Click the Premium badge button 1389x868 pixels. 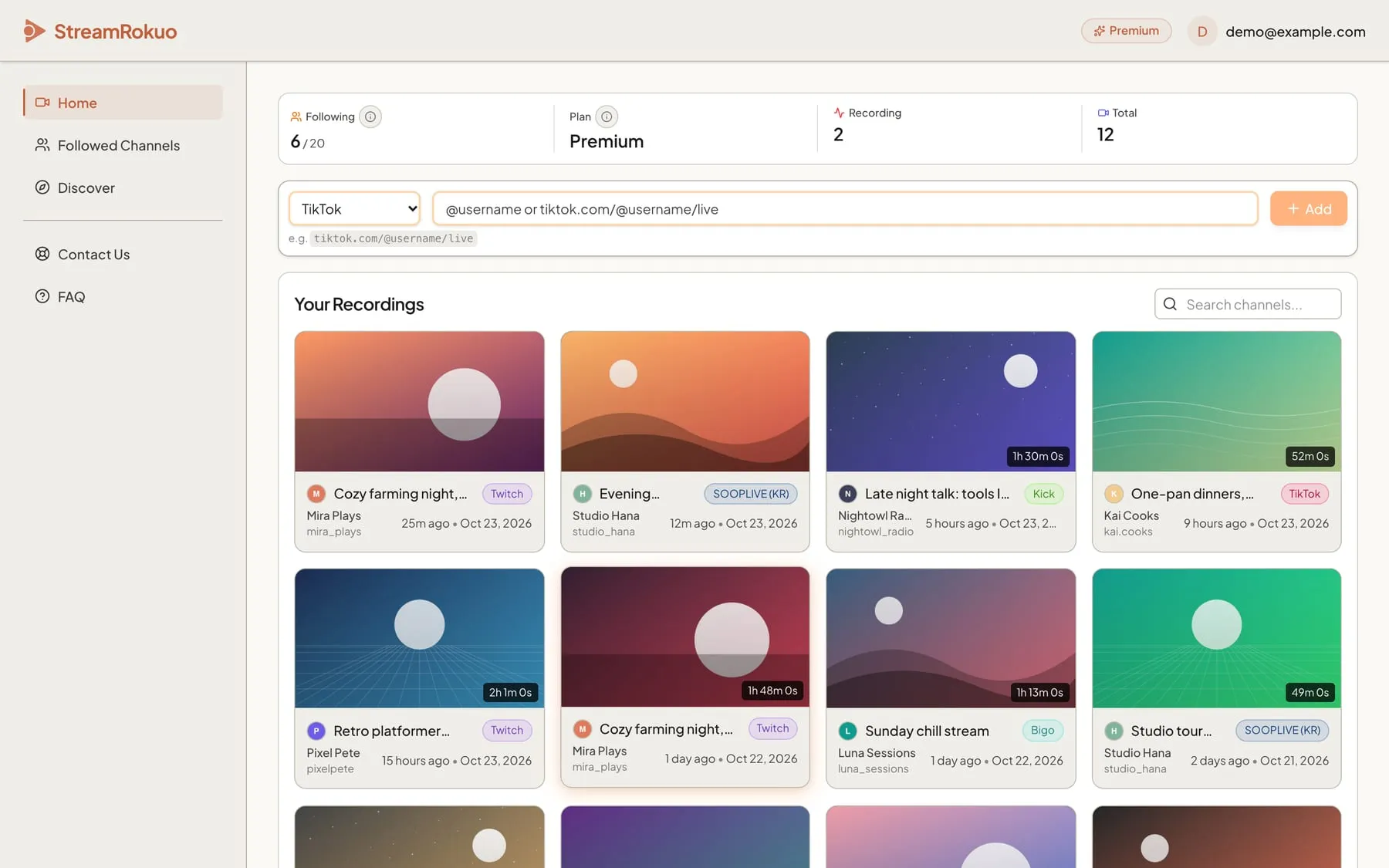tap(1126, 31)
